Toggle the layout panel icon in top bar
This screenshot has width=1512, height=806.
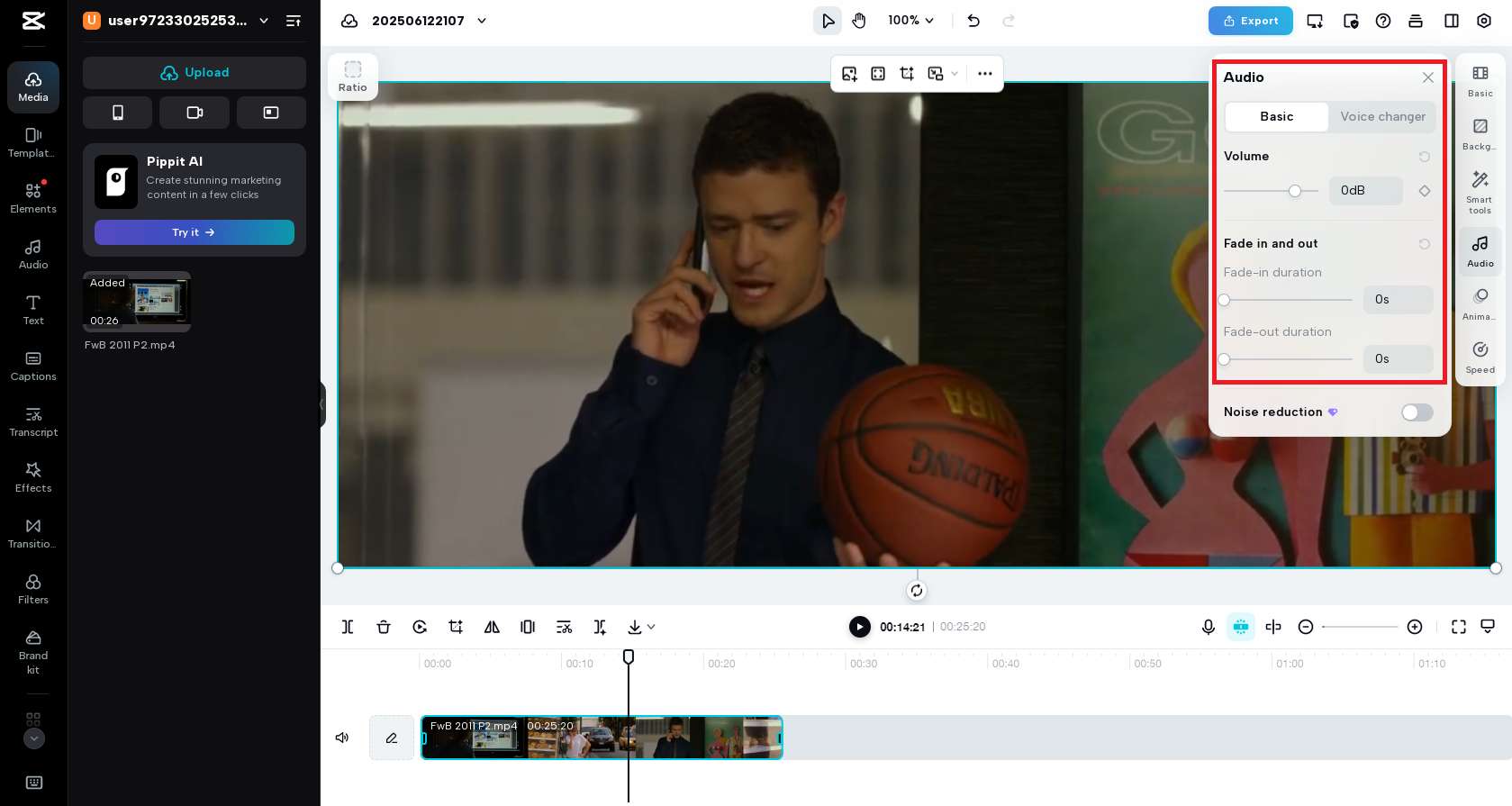coord(1452,21)
